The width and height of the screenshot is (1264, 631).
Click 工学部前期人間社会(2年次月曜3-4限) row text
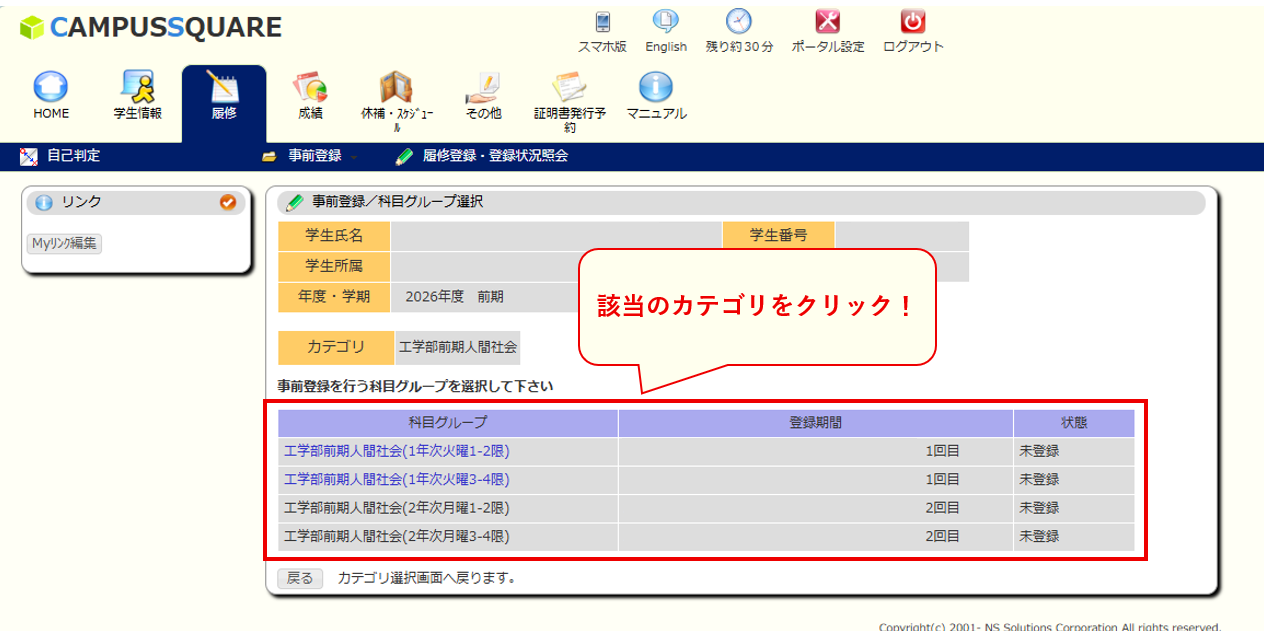pos(397,536)
